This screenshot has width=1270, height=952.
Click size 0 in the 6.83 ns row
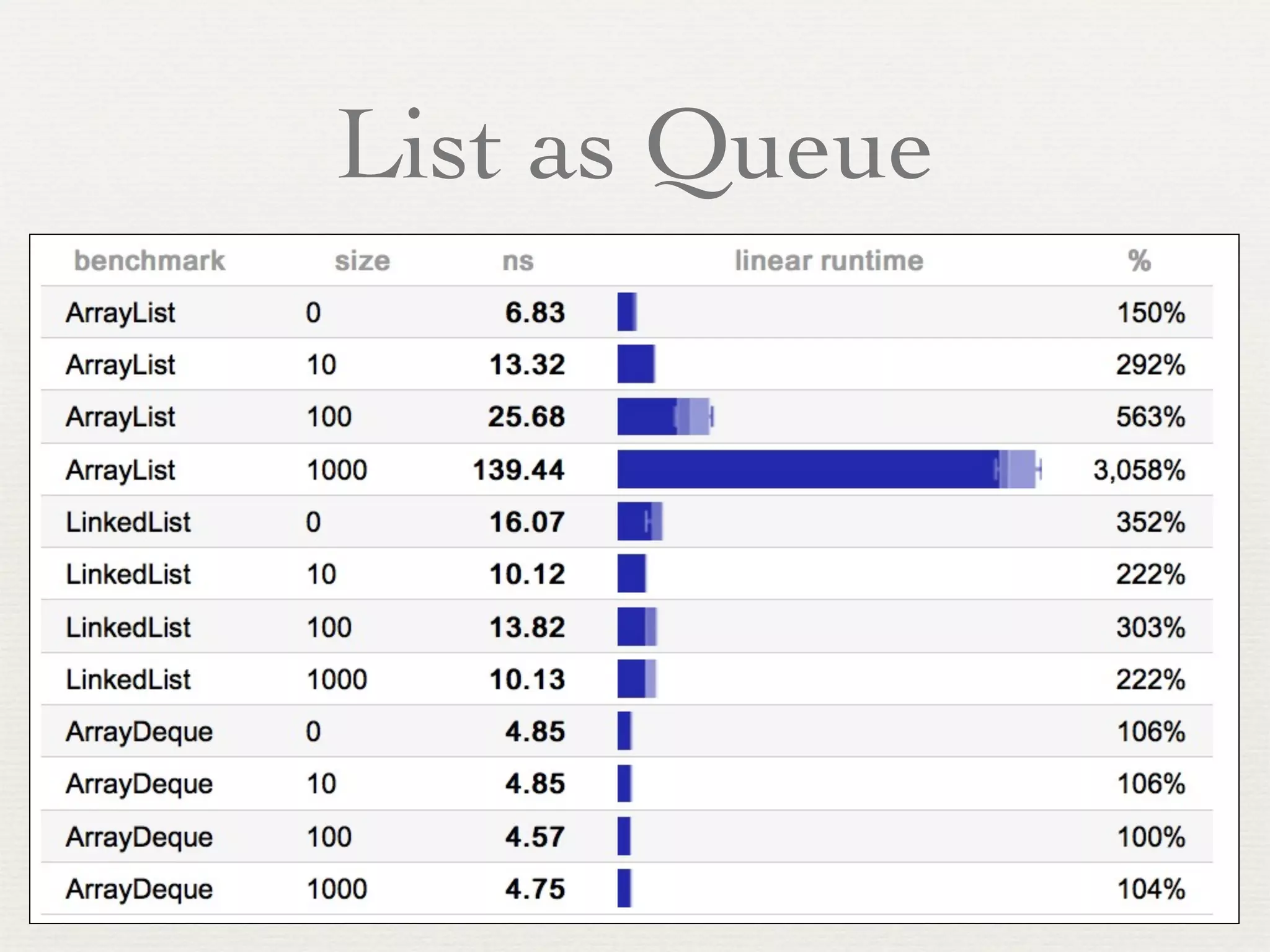(313, 312)
